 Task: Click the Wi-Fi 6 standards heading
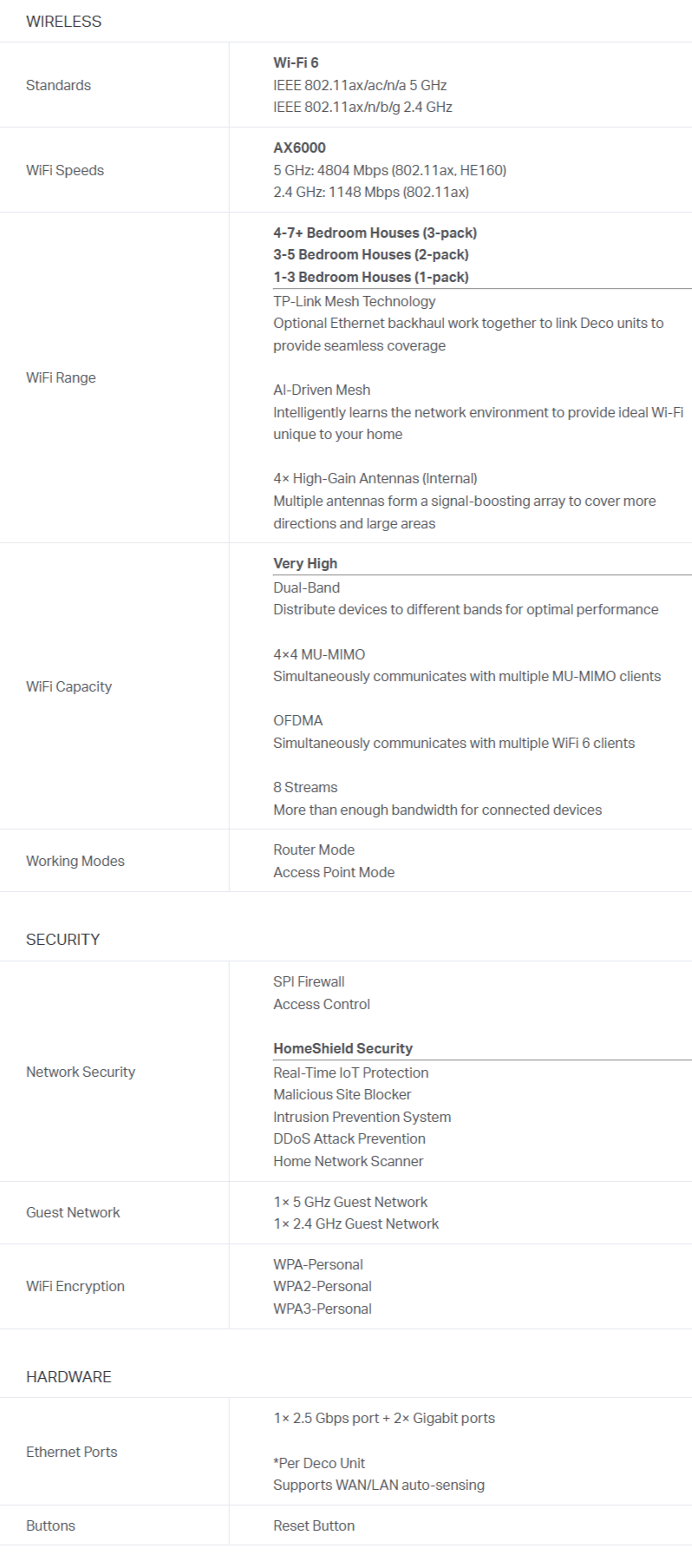(x=296, y=62)
